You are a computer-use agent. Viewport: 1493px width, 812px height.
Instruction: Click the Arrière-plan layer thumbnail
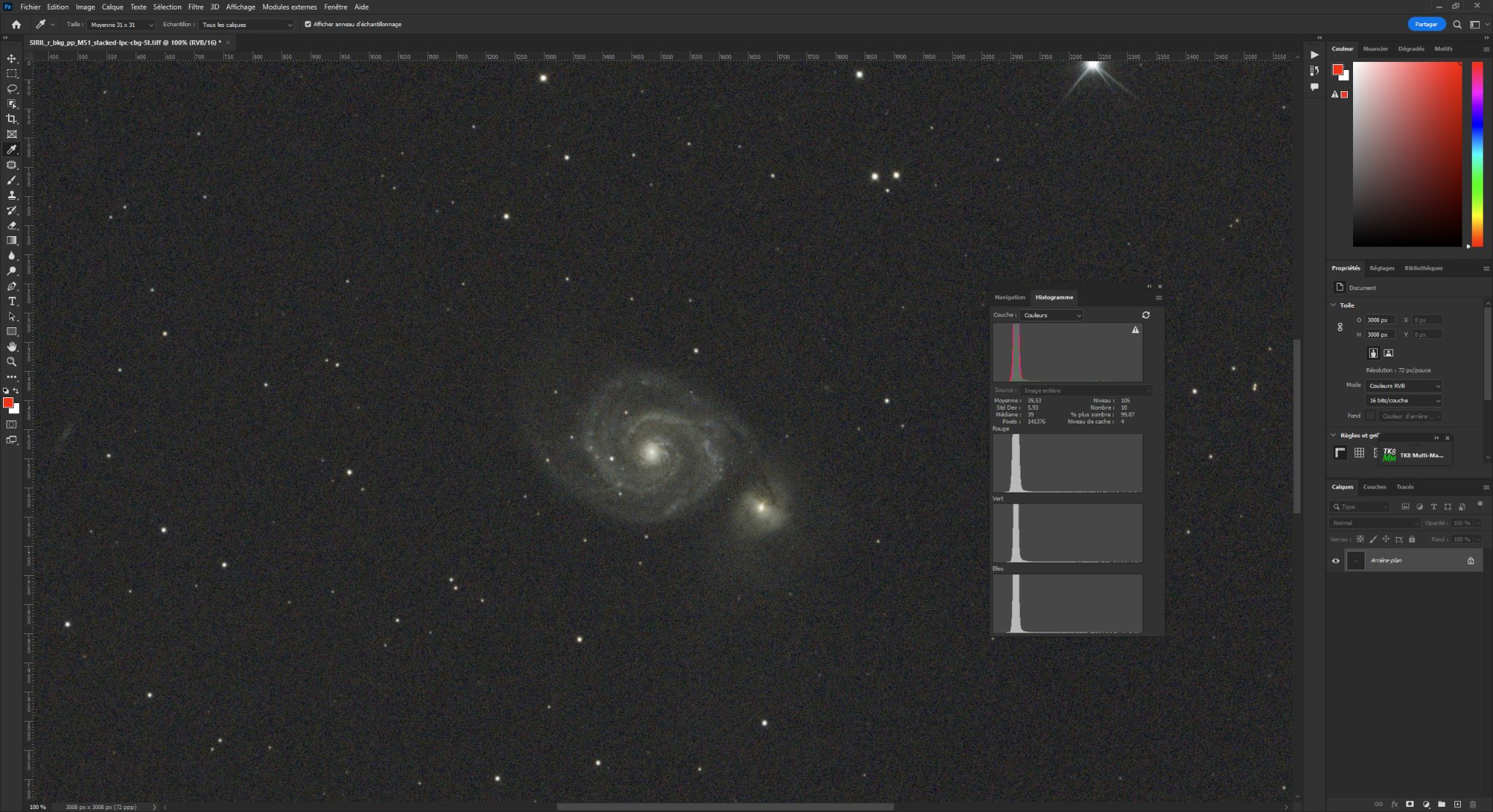pyautogui.click(x=1355, y=561)
